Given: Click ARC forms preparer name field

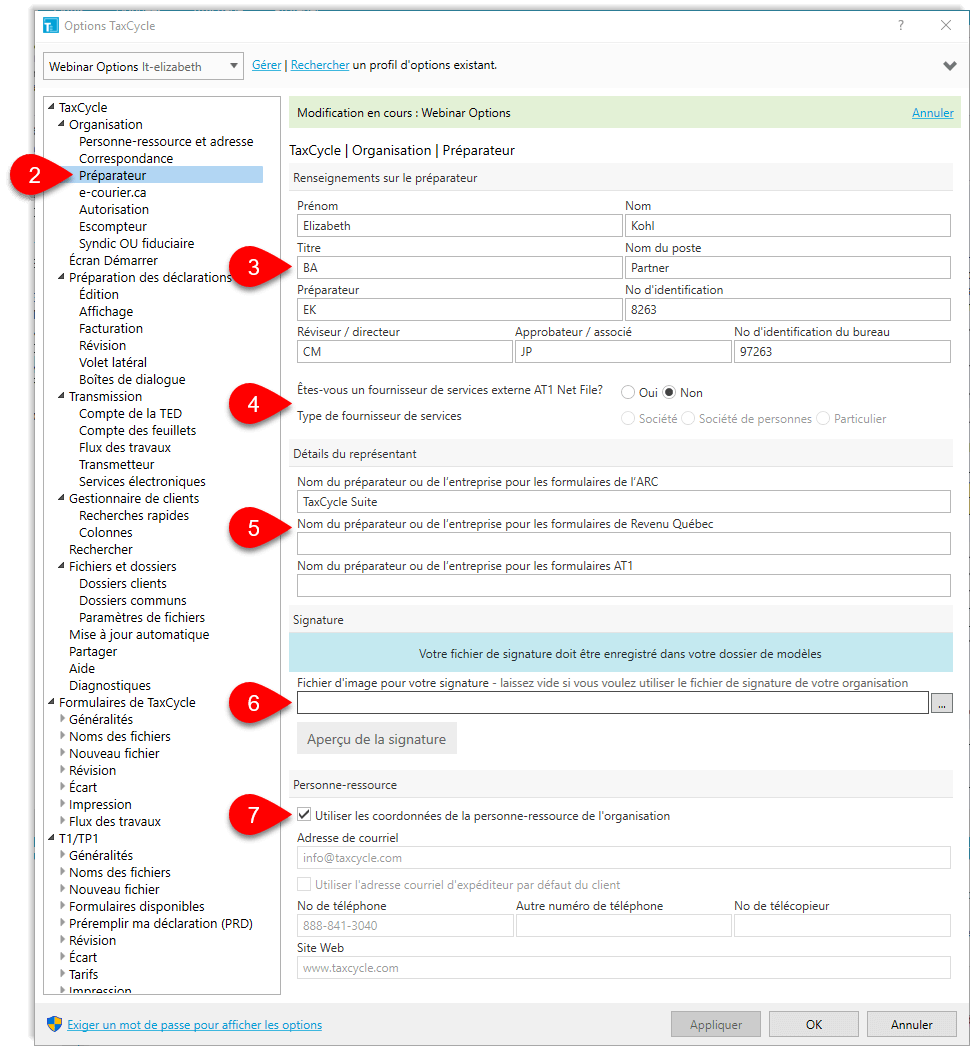Looking at the screenshot, I should pyautogui.click(x=624, y=502).
